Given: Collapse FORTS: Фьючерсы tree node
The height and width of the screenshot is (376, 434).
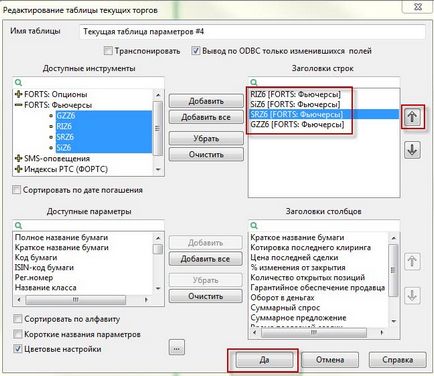Looking at the screenshot, I should pyautogui.click(x=19, y=105).
